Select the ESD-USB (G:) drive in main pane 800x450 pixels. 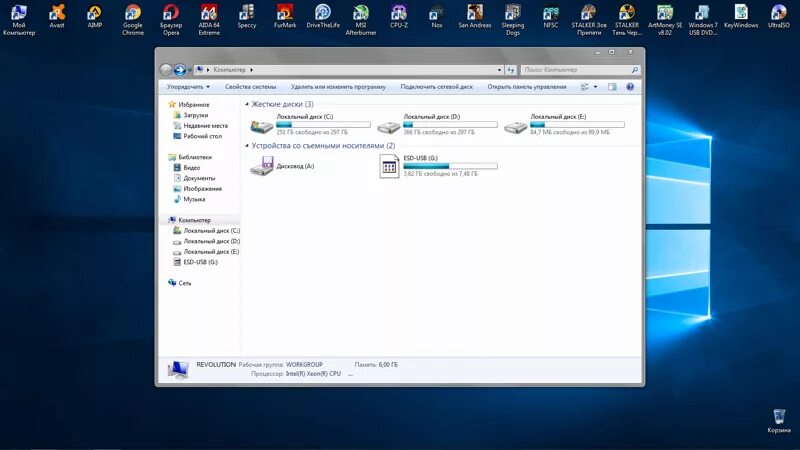point(437,166)
